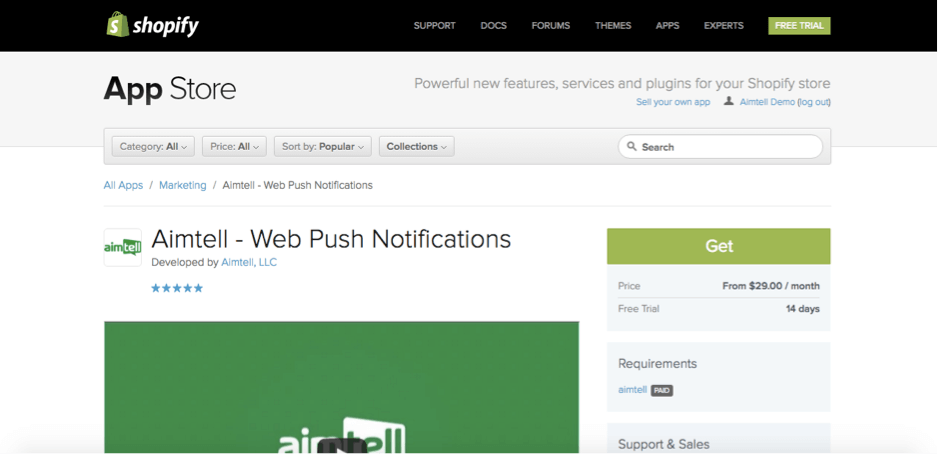The width and height of the screenshot is (938, 454).
Task: Open APPS in top navigation
Action: pos(668,26)
